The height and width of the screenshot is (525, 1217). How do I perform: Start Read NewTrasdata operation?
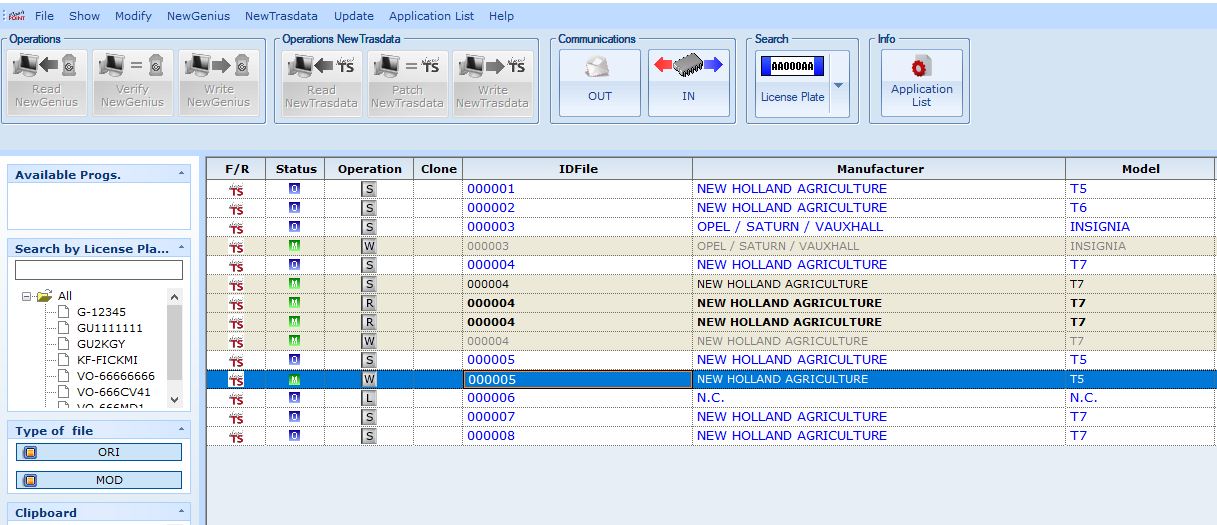321,84
